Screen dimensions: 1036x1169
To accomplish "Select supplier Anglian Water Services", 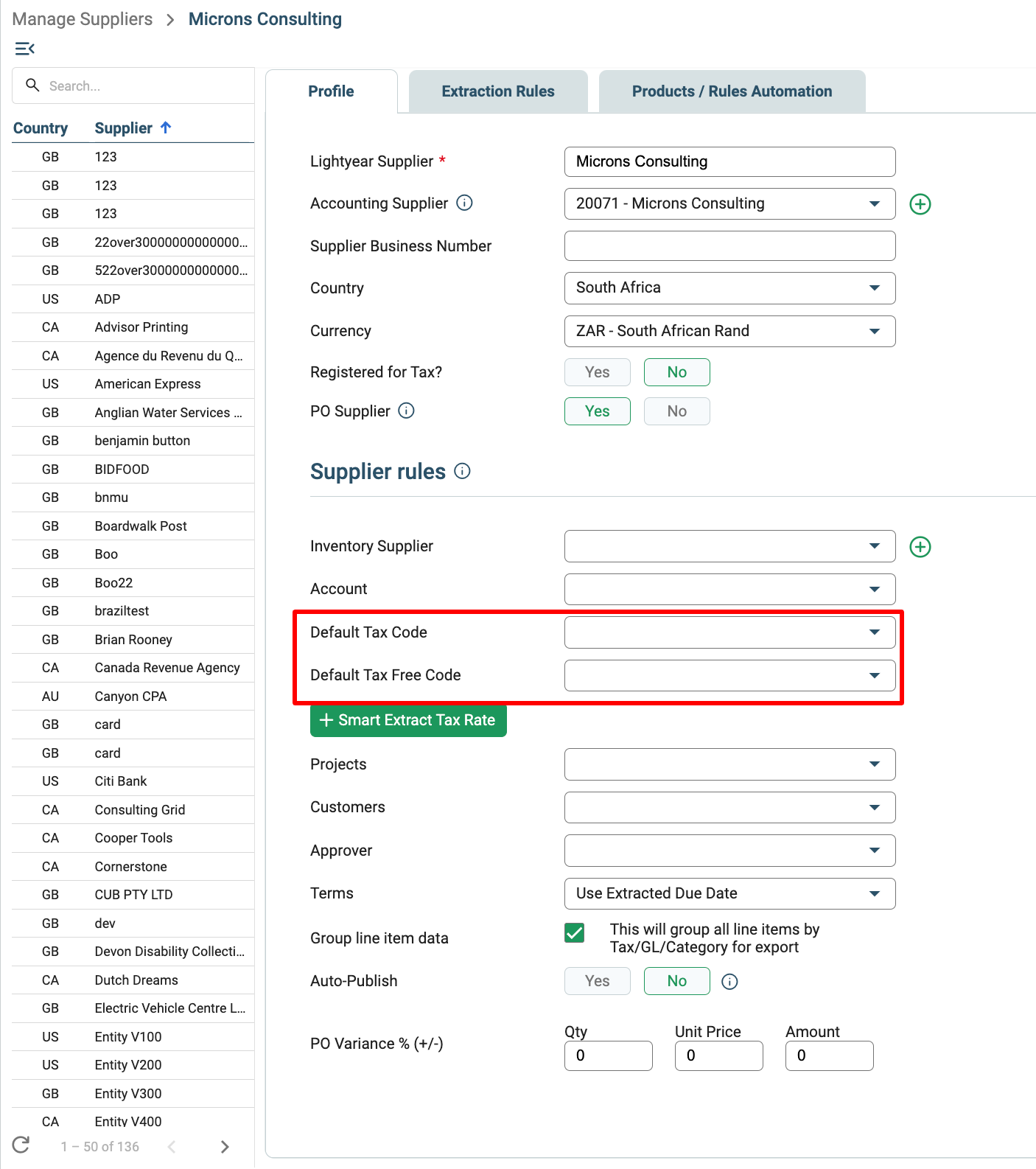I will 133,413.
